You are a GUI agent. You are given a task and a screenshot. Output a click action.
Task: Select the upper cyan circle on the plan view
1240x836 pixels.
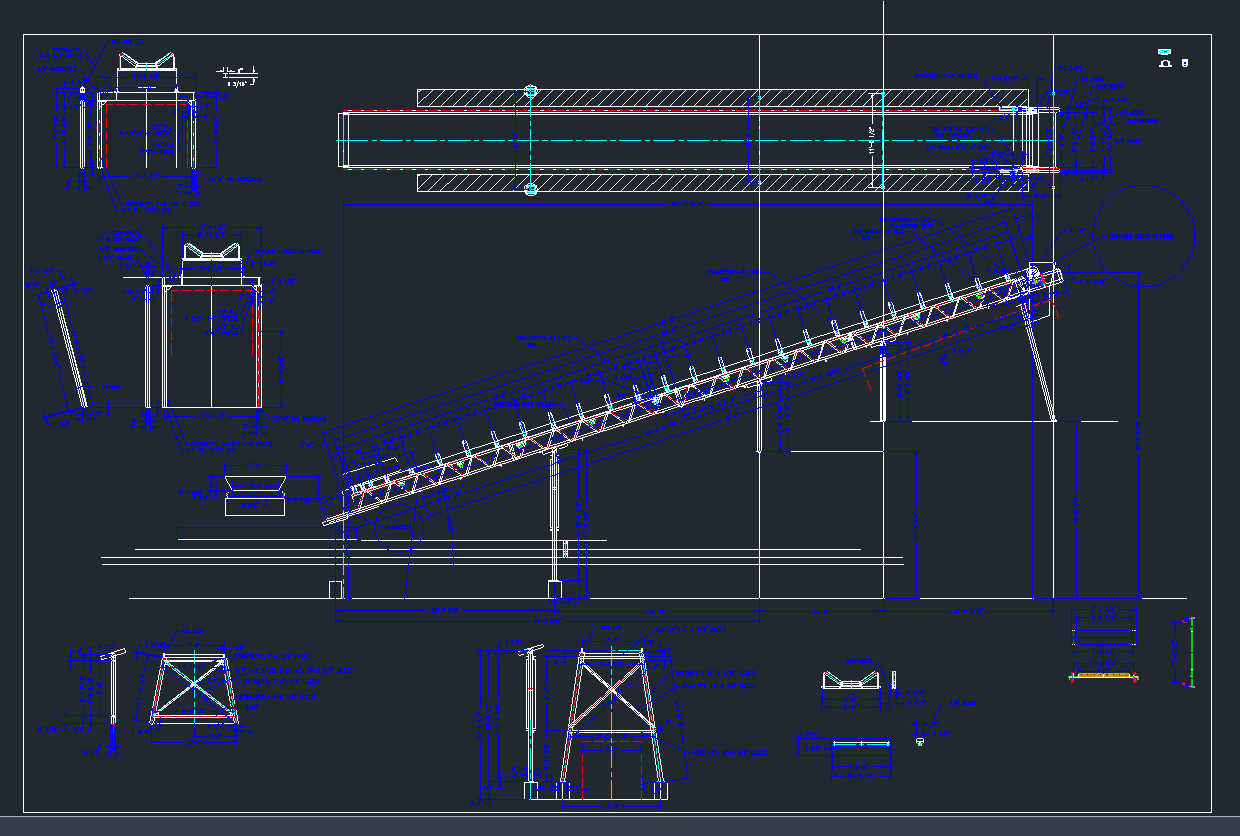tap(531, 92)
